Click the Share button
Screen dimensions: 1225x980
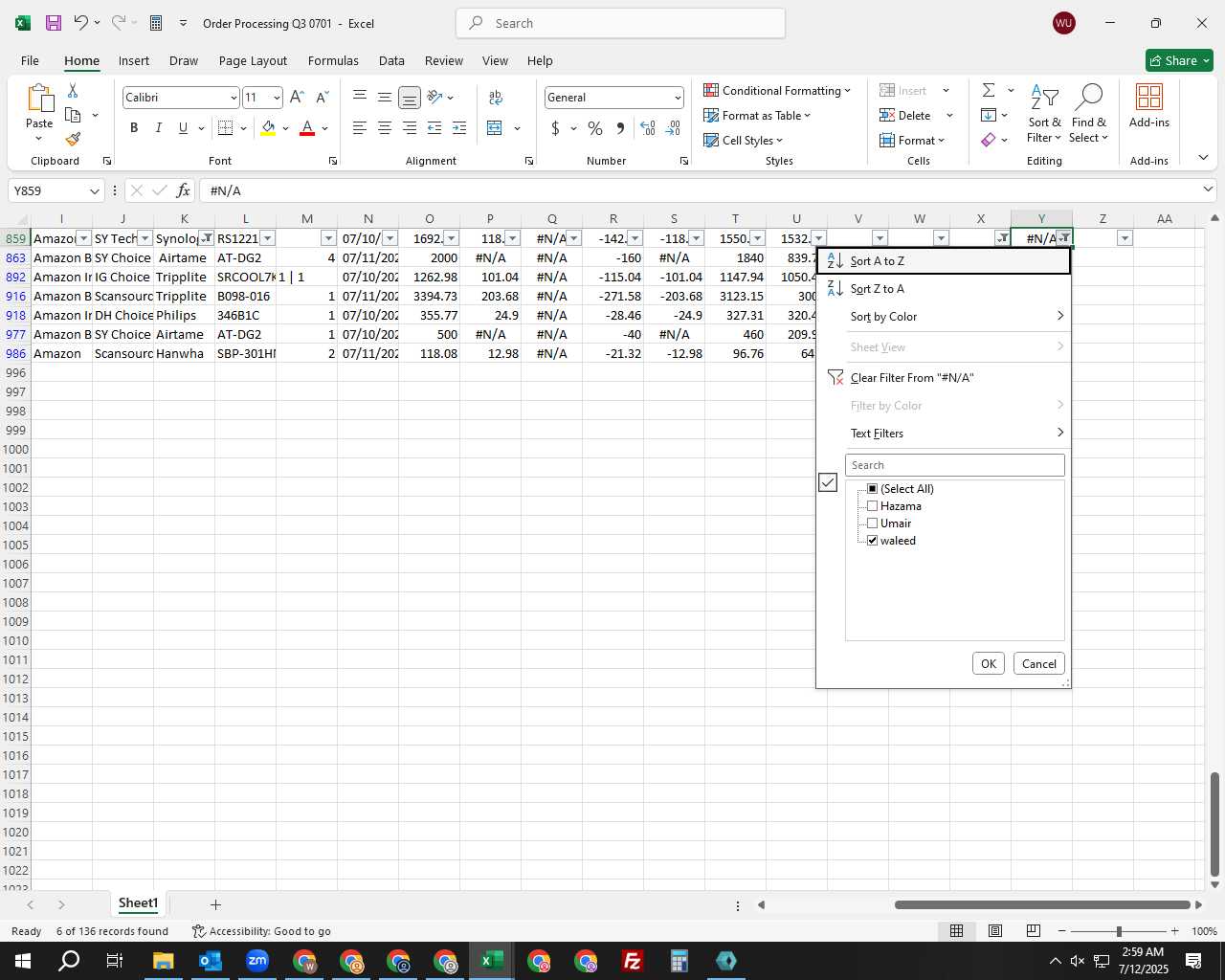pyautogui.click(x=1179, y=60)
